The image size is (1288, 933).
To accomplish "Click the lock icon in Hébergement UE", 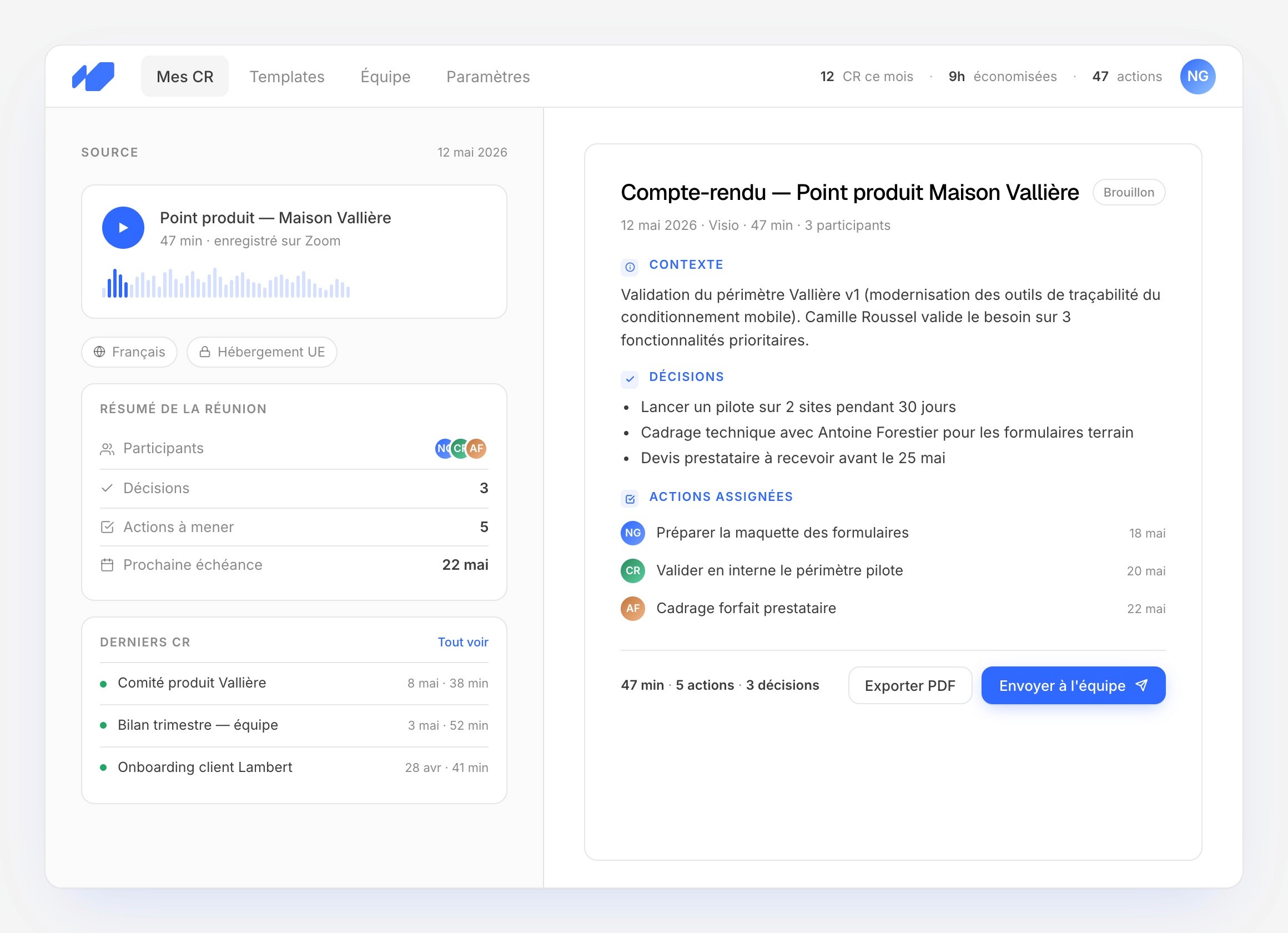I will (x=205, y=352).
